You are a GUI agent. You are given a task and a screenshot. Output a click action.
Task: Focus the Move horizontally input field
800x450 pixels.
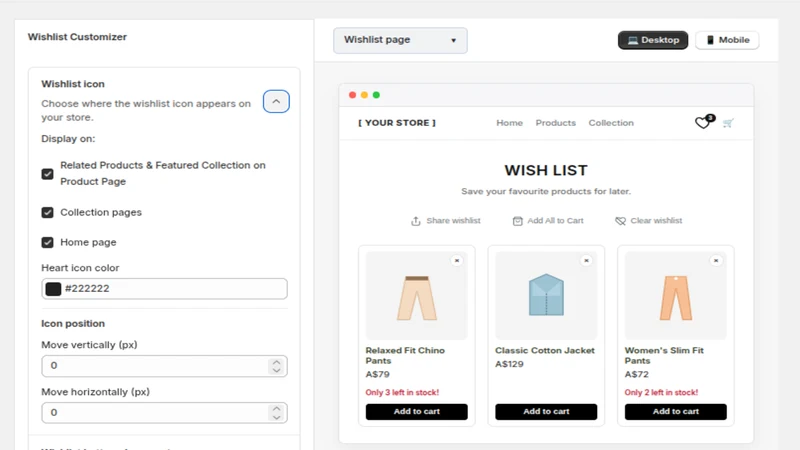(164, 413)
